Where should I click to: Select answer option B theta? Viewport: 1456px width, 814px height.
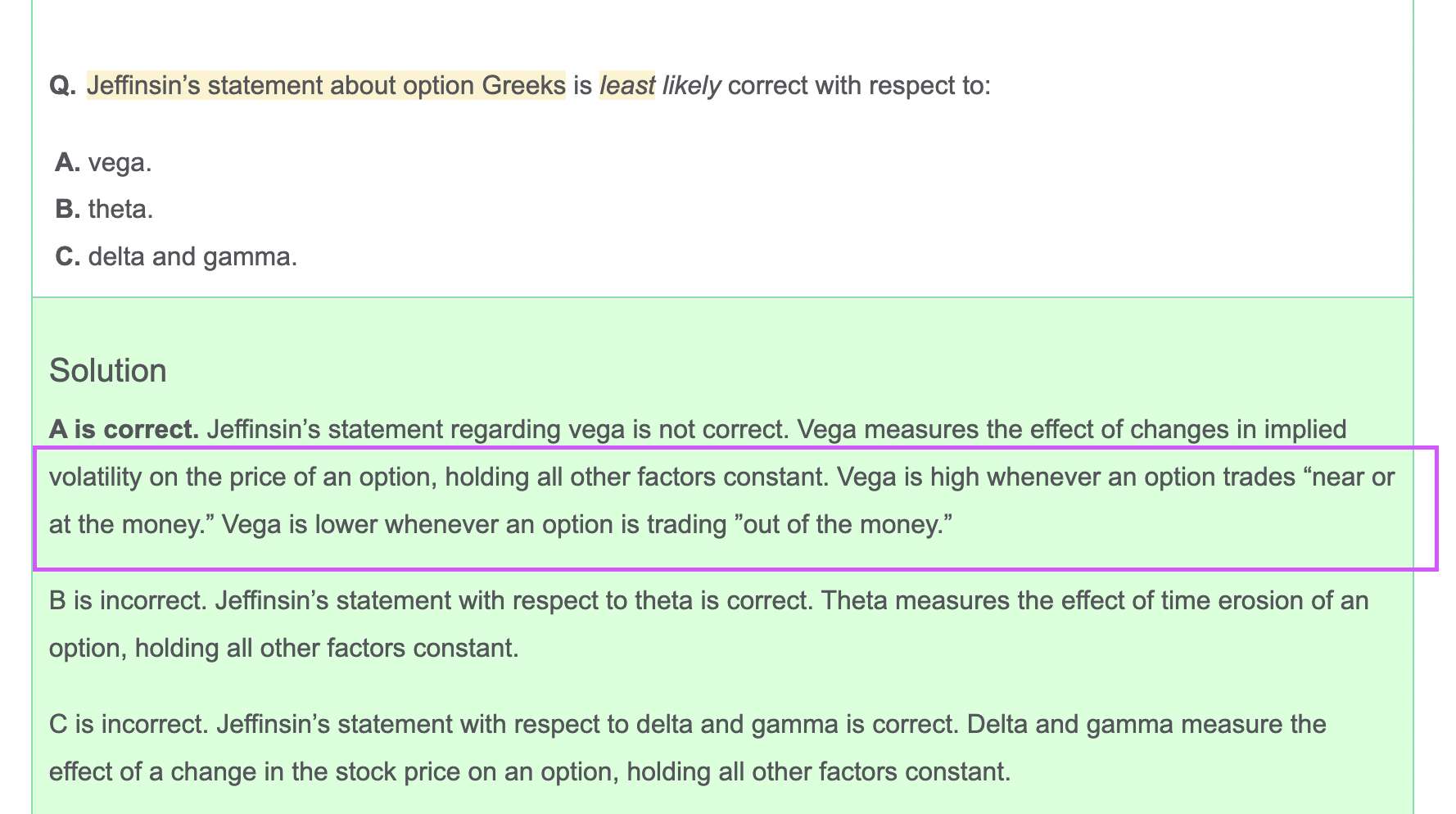point(104,210)
